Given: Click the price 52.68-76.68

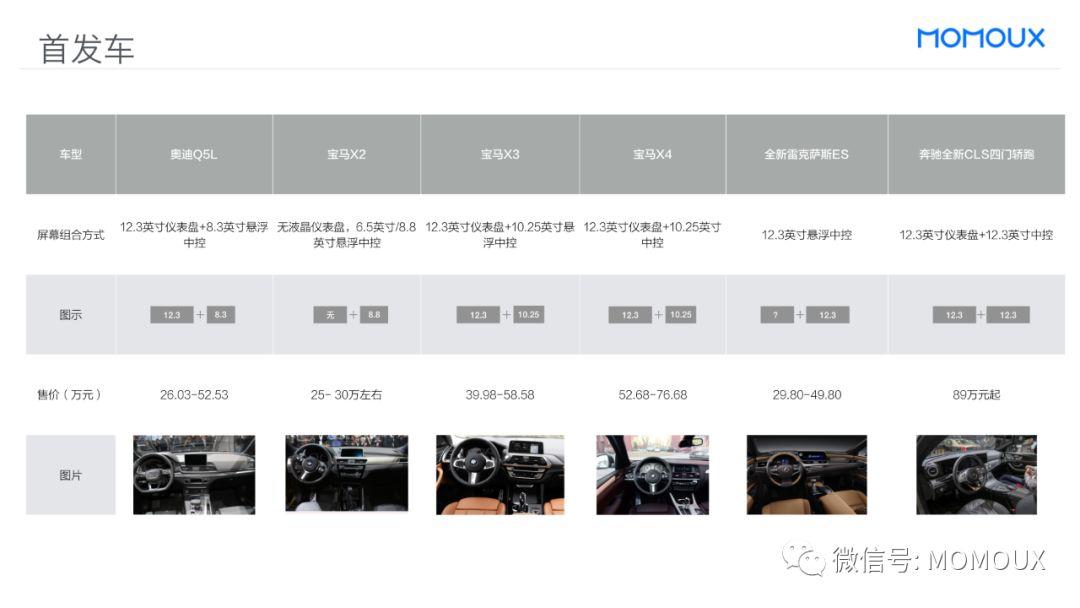Looking at the screenshot, I should pyautogui.click(x=652, y=395).
